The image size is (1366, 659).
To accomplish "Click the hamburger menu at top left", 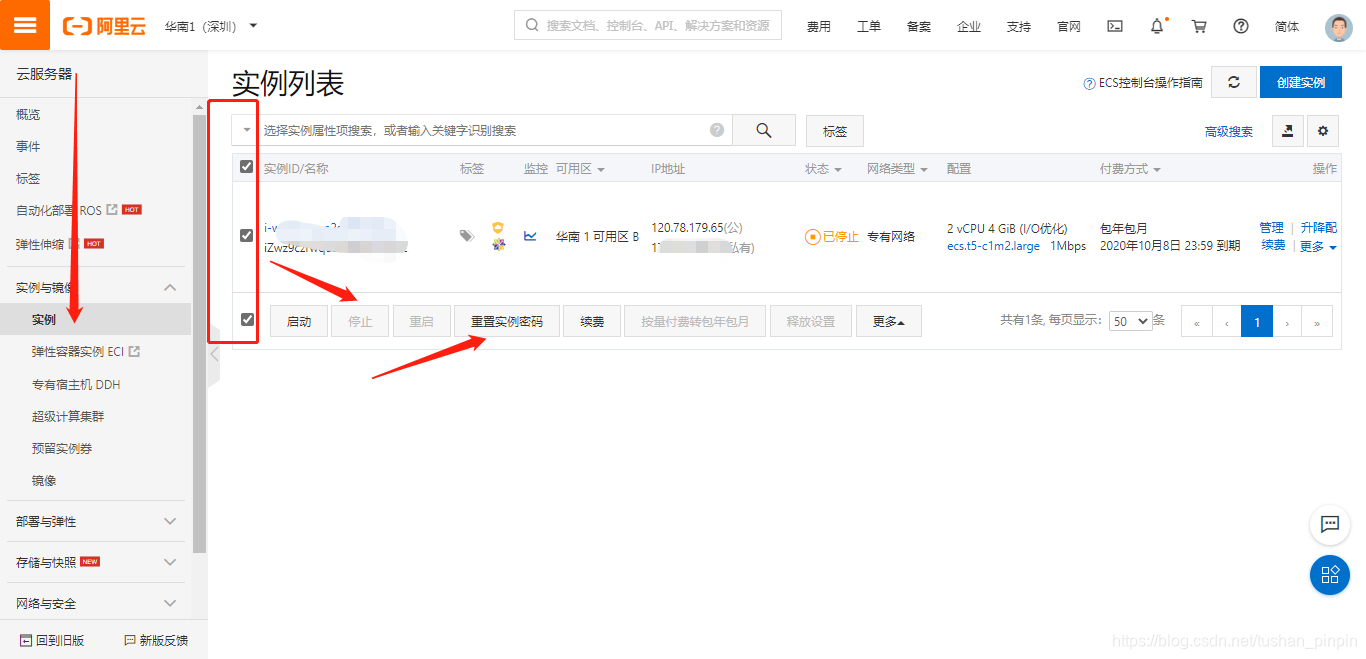I will click(25, 24).
